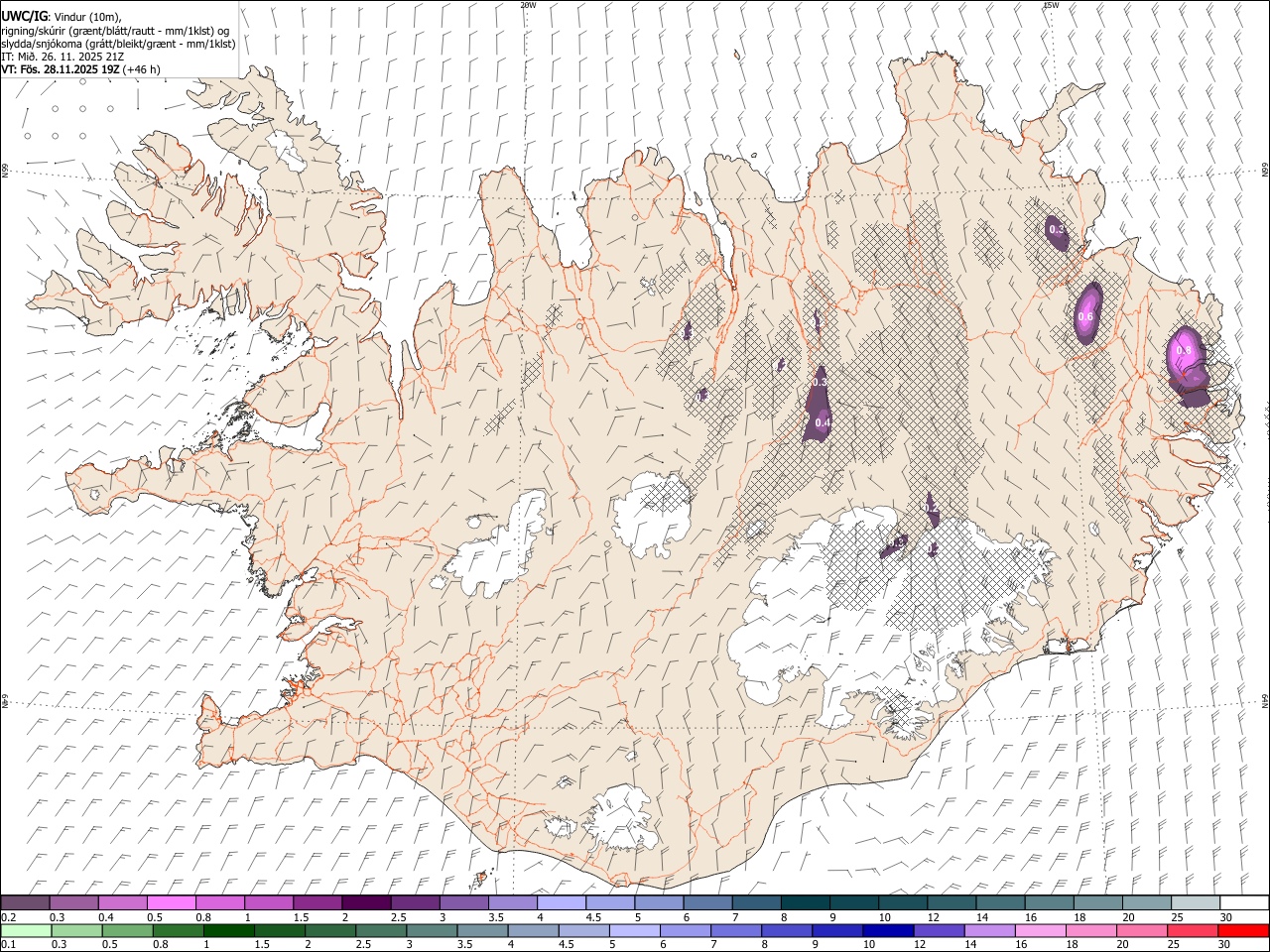Select the 'VT: Fös. 28.11.2025 19Z' valid-time line
This screenshot has height=952, width=1270.
61,69
